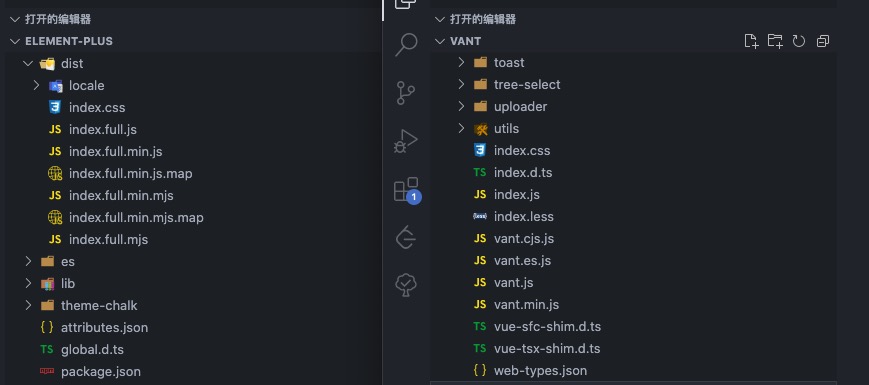Open attributes.json in element-plus
This screenshot has width=869, height=385.
pos(104,327)
